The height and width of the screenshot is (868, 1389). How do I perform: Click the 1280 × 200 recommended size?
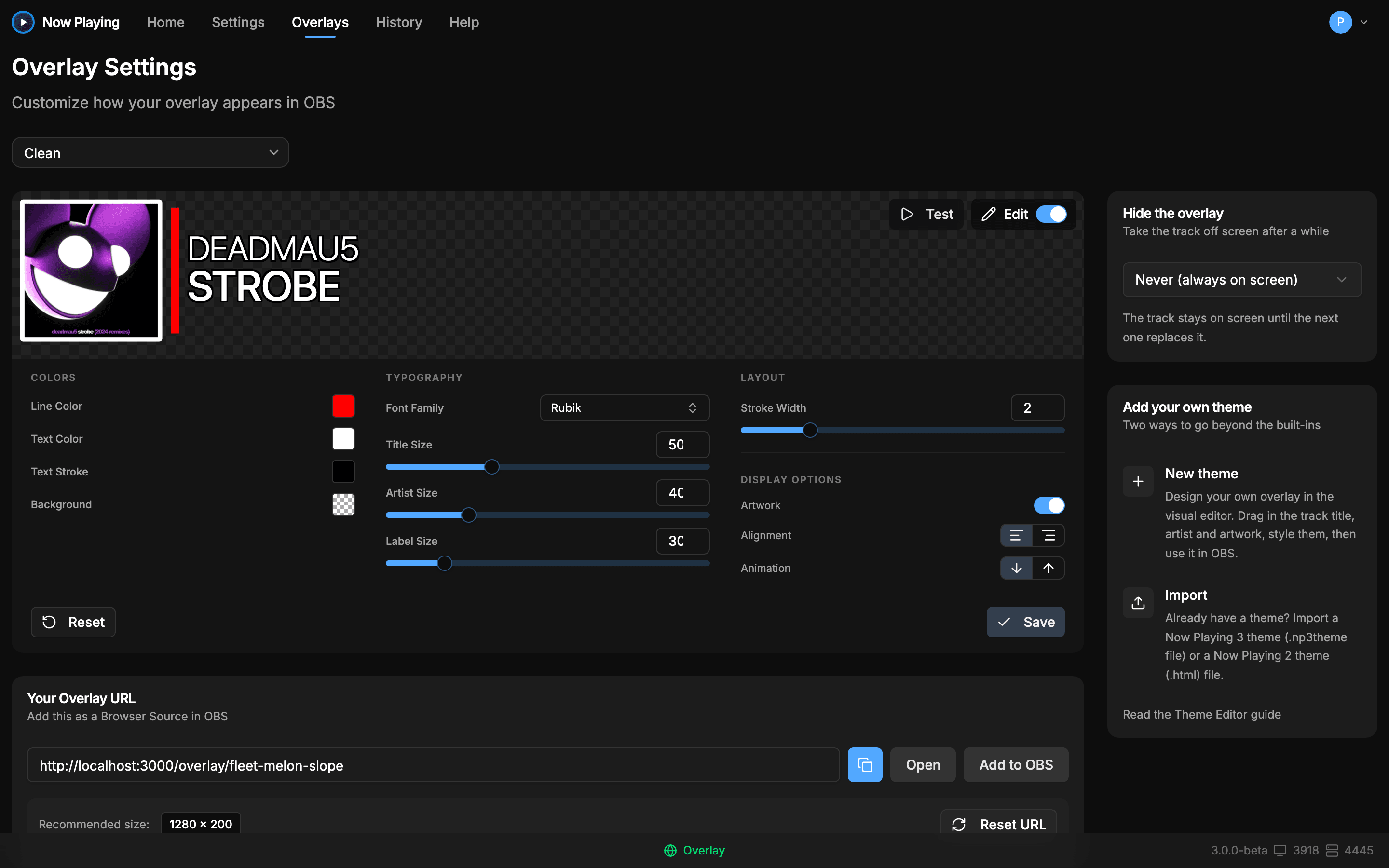[201, 824]
